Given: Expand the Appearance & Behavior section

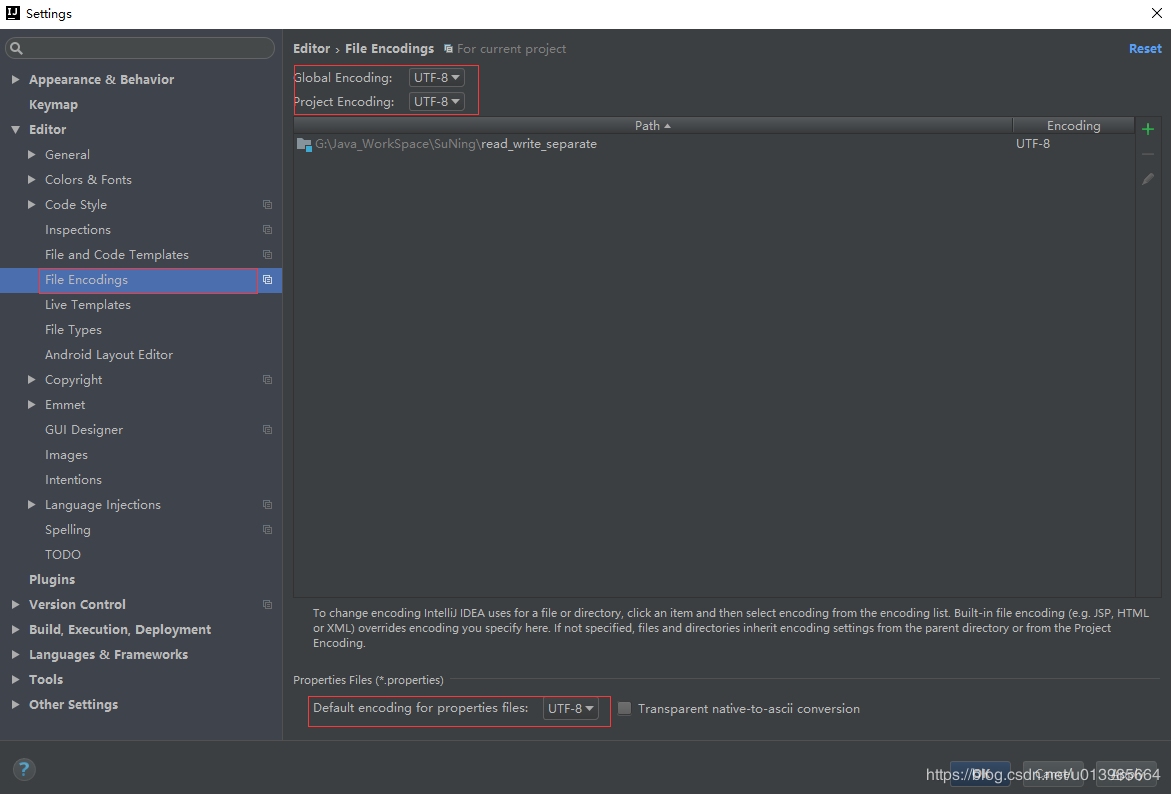Looking at the screenshot, I should [15, 78].
